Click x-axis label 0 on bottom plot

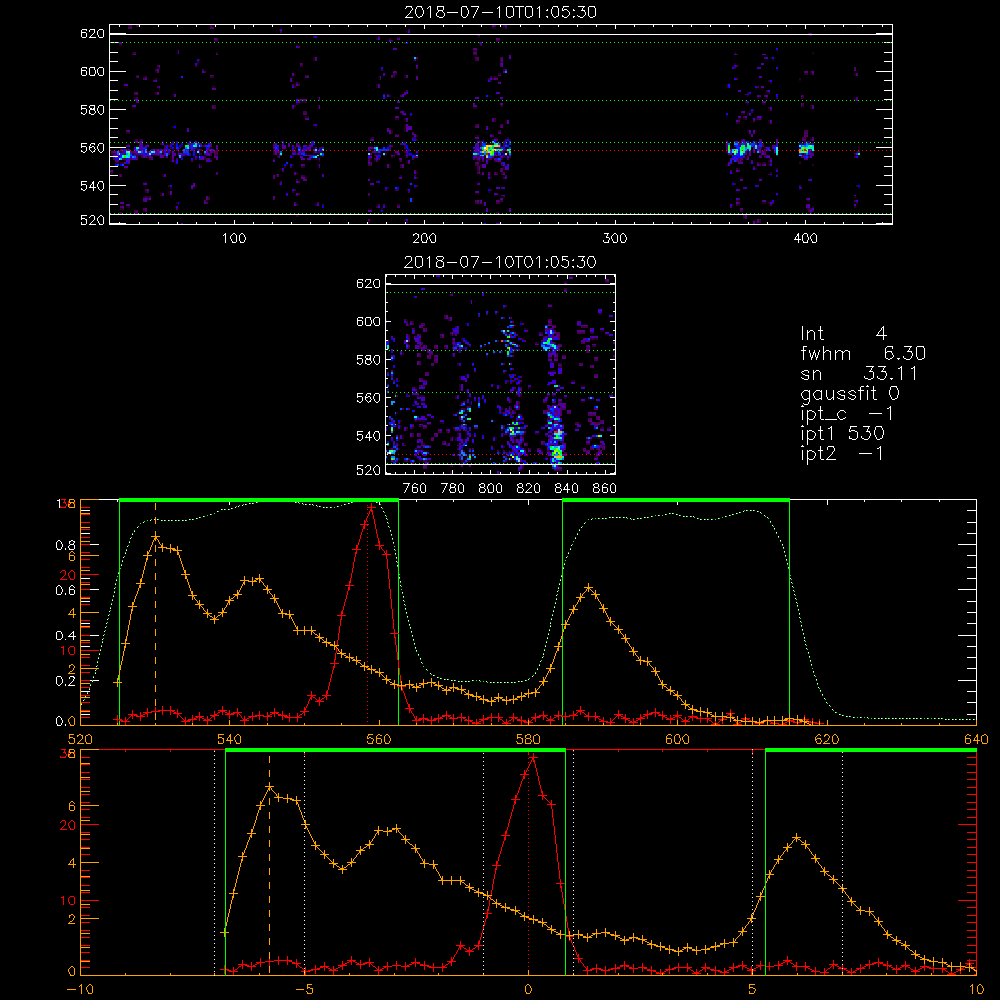point(528,990)
